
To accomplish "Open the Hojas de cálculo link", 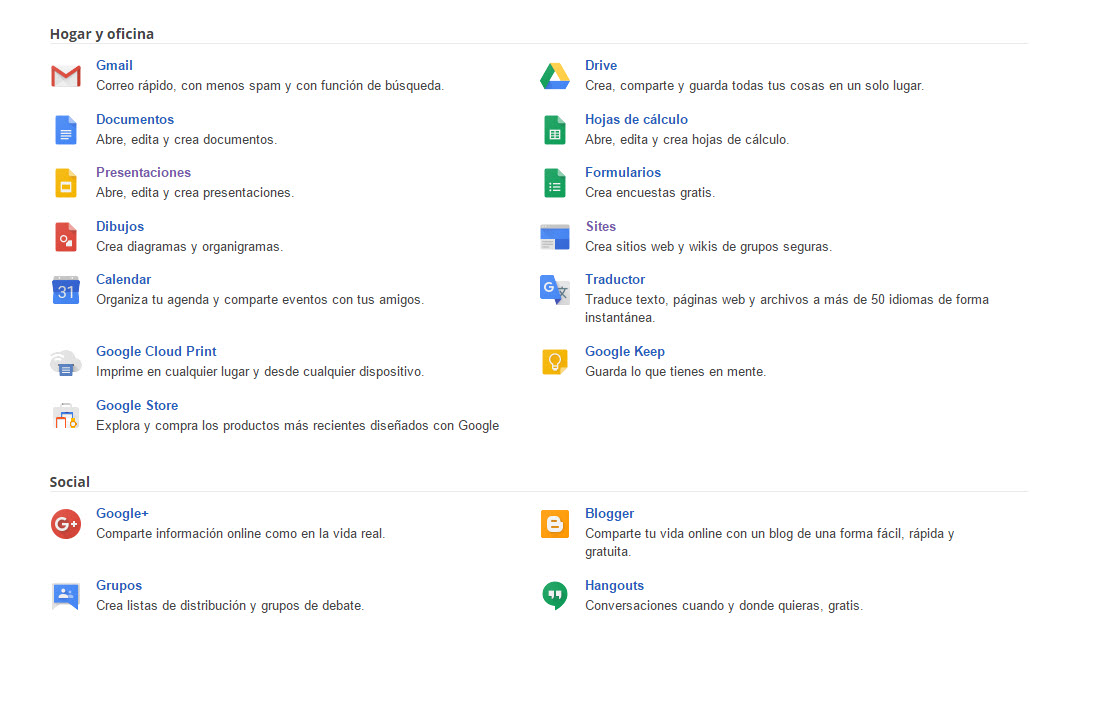I will click(636, 119).
